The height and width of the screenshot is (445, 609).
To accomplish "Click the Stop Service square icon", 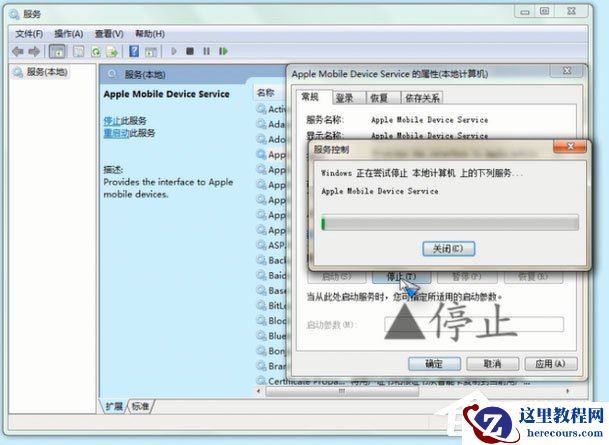I will point(190,51).
